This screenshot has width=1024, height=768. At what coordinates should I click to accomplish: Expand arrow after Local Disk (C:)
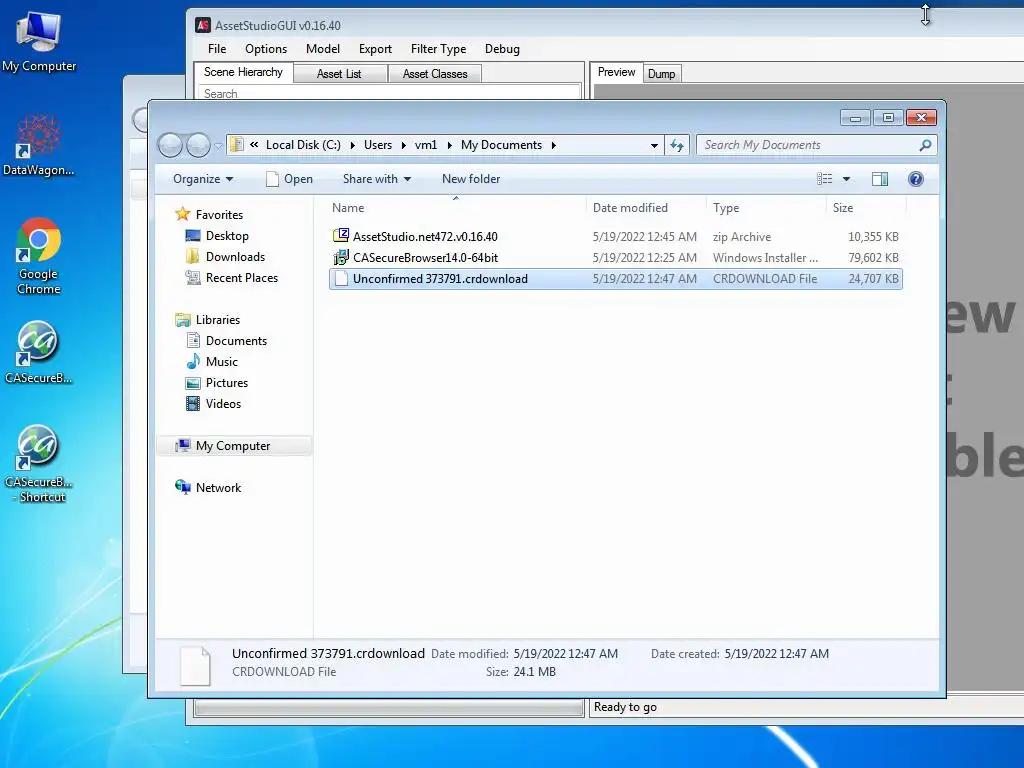353,145
